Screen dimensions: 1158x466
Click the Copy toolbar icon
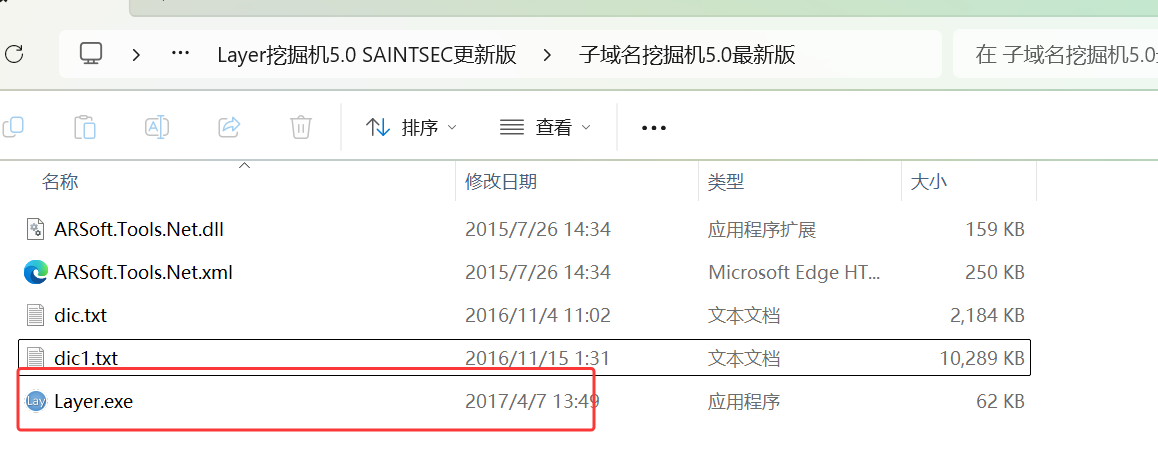click(x=13, y=127)
